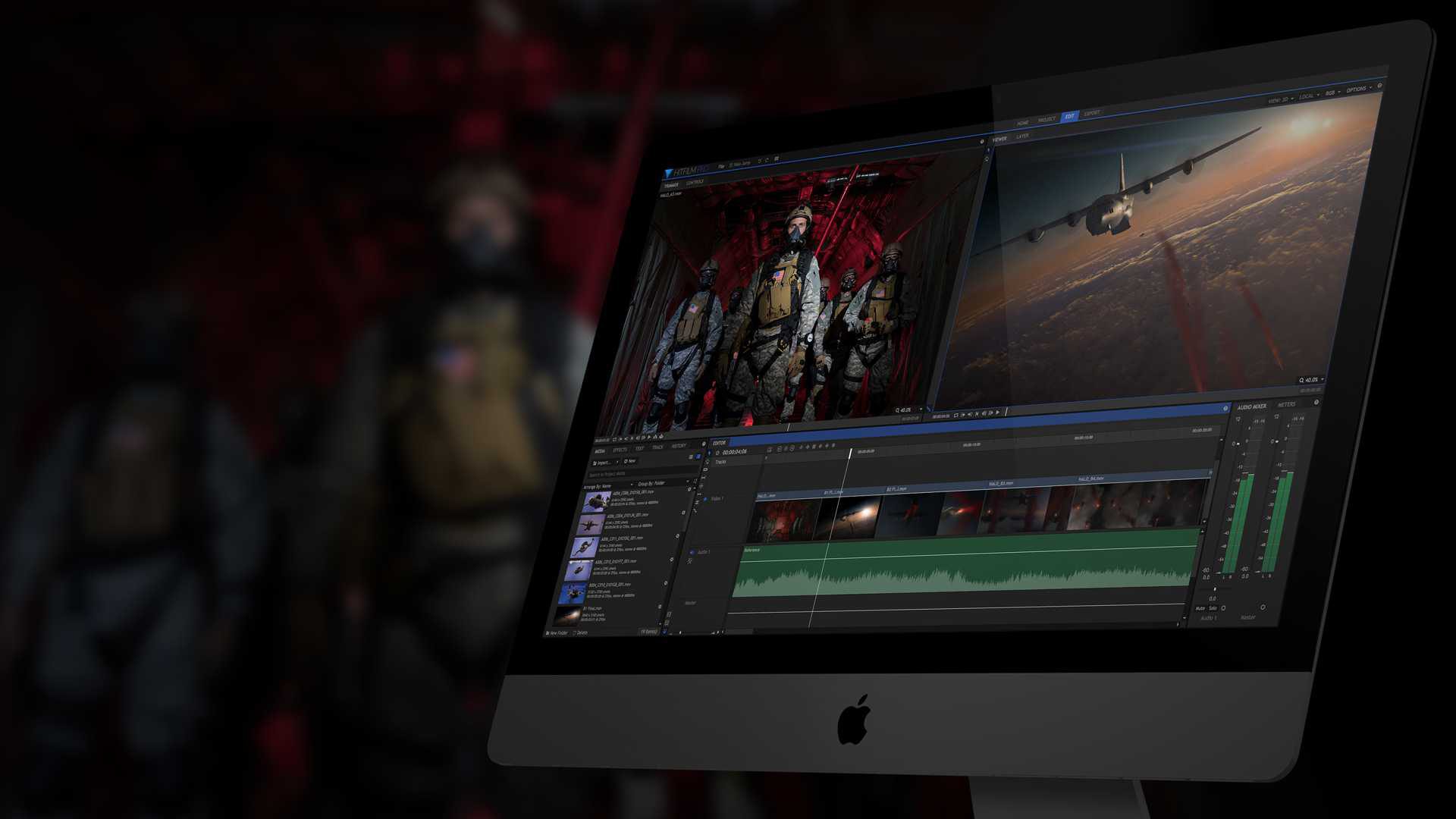This screenshot has width=1456, height=819.
Task: Click Editor panel options circle icon
Action: click(x=1225, y=409)
